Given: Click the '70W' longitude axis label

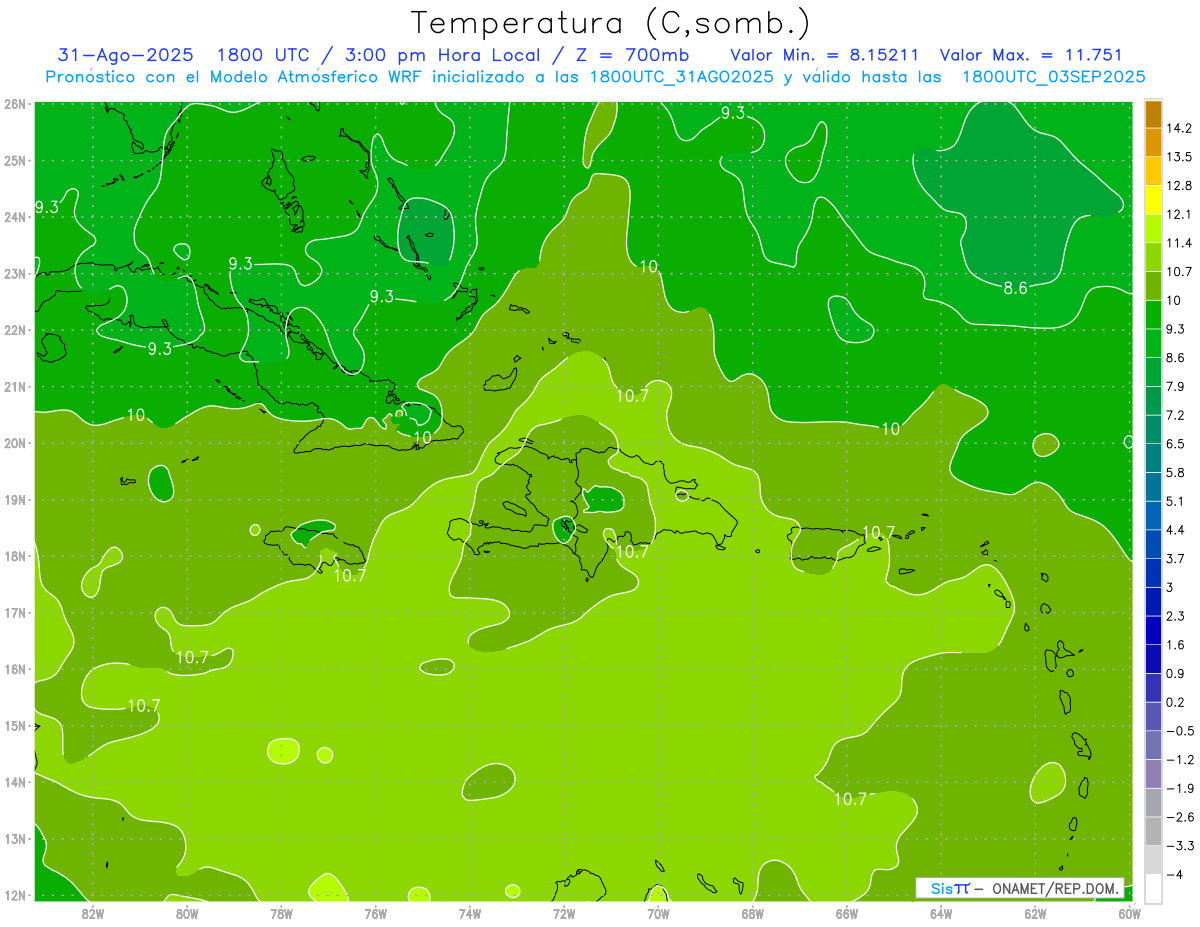Looking at the screenshot, I should click(x=658, y=913).
